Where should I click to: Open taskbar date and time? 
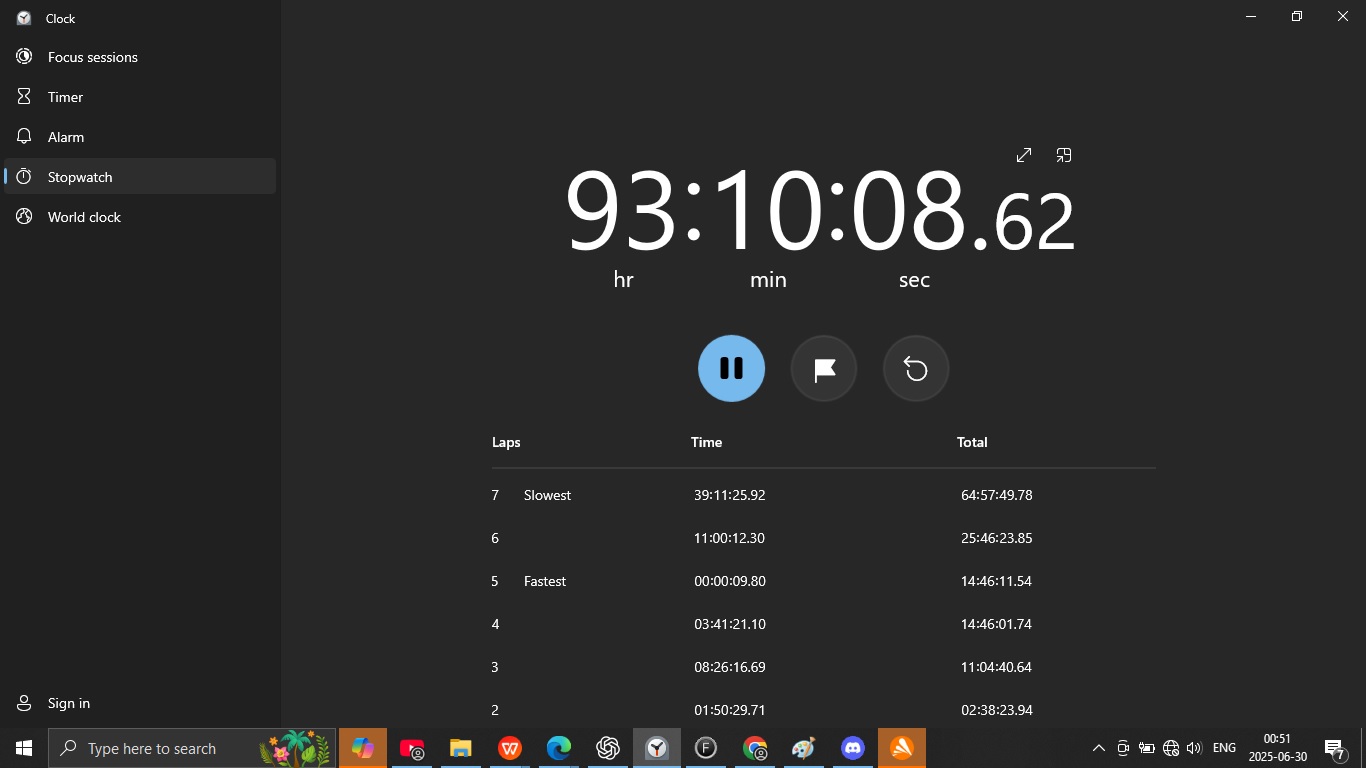point(1278,748)
